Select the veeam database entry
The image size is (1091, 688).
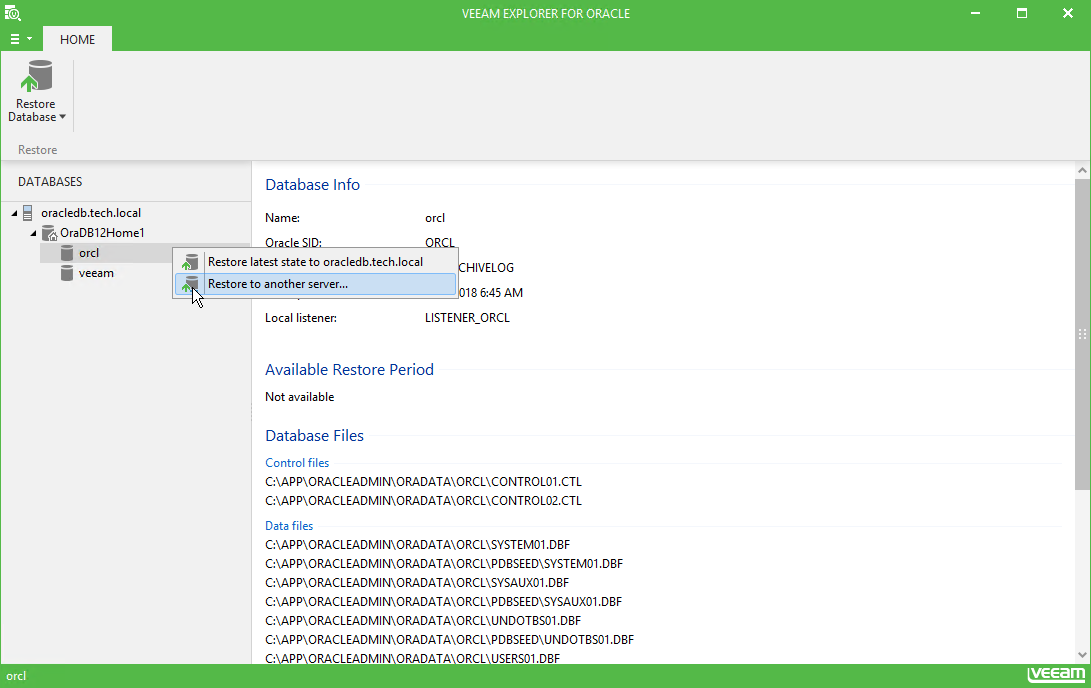[96, 273]
